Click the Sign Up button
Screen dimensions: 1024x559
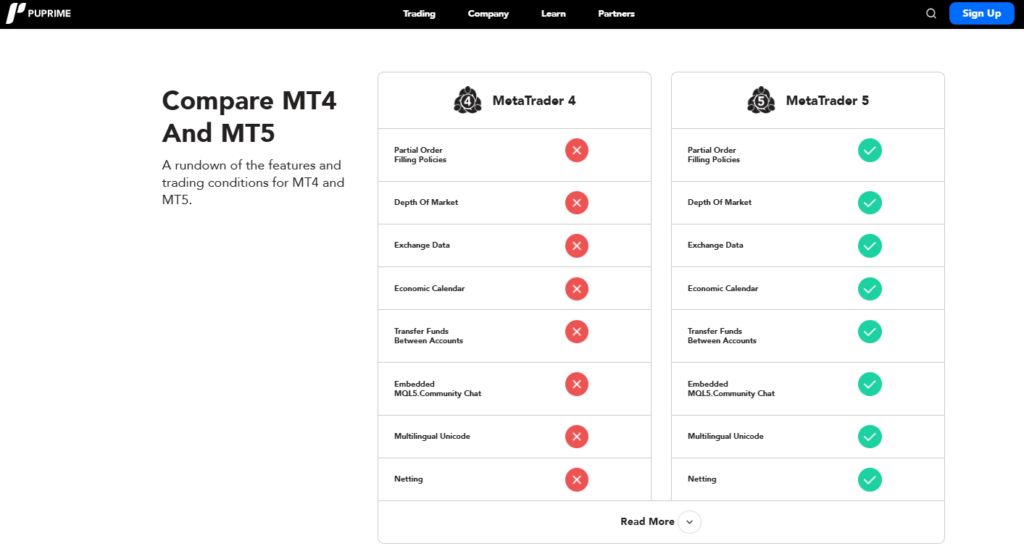coord(982,14)
